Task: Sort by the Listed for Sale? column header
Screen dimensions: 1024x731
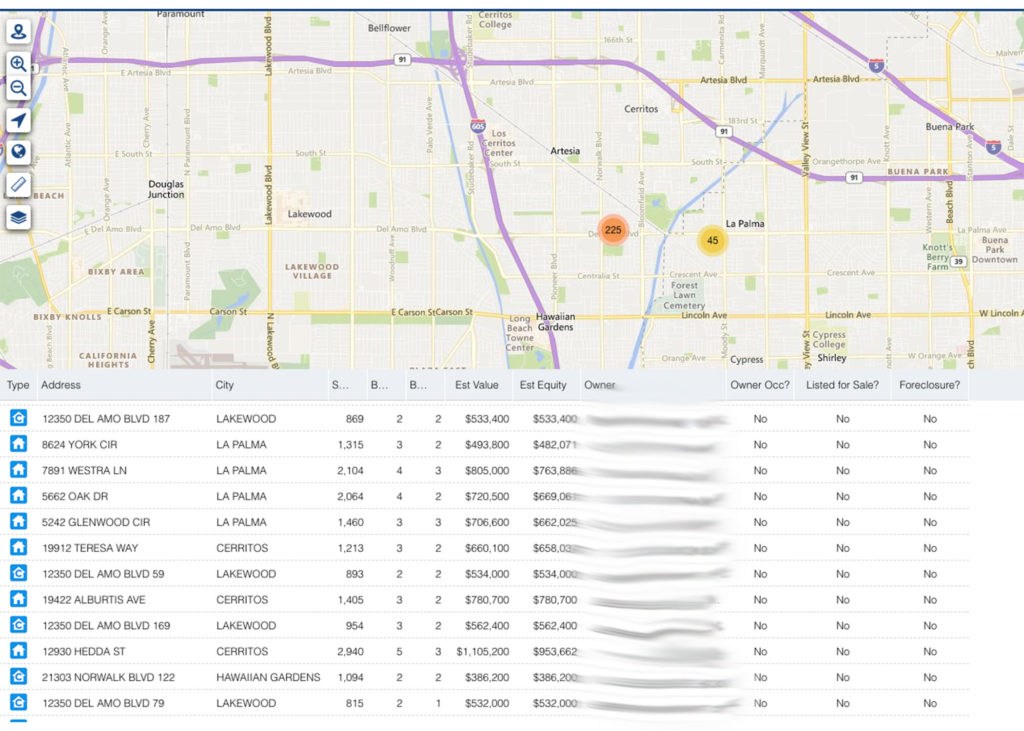Action: pos(842,385)
